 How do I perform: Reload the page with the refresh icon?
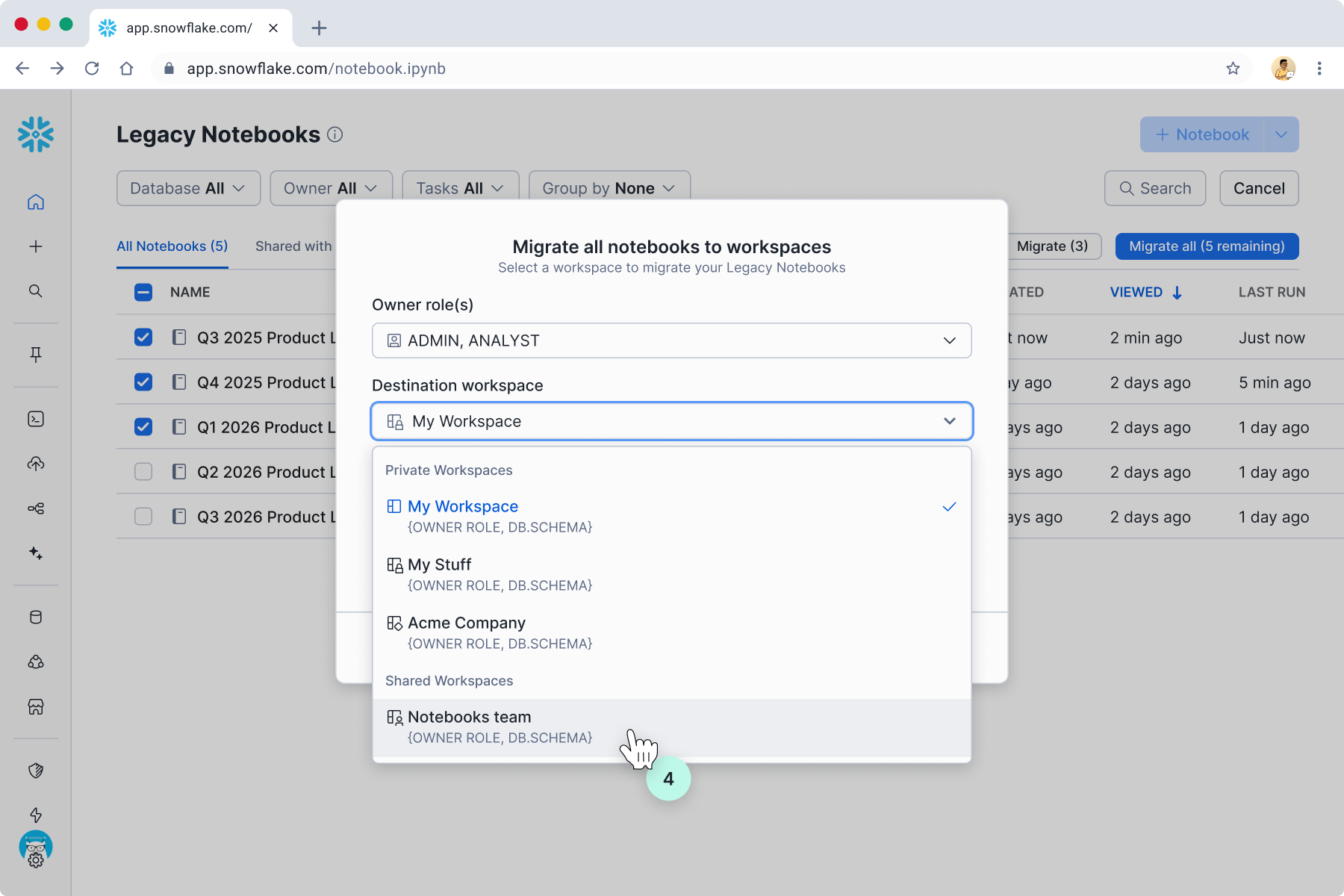pyautogui.click(x=92, y=69)
